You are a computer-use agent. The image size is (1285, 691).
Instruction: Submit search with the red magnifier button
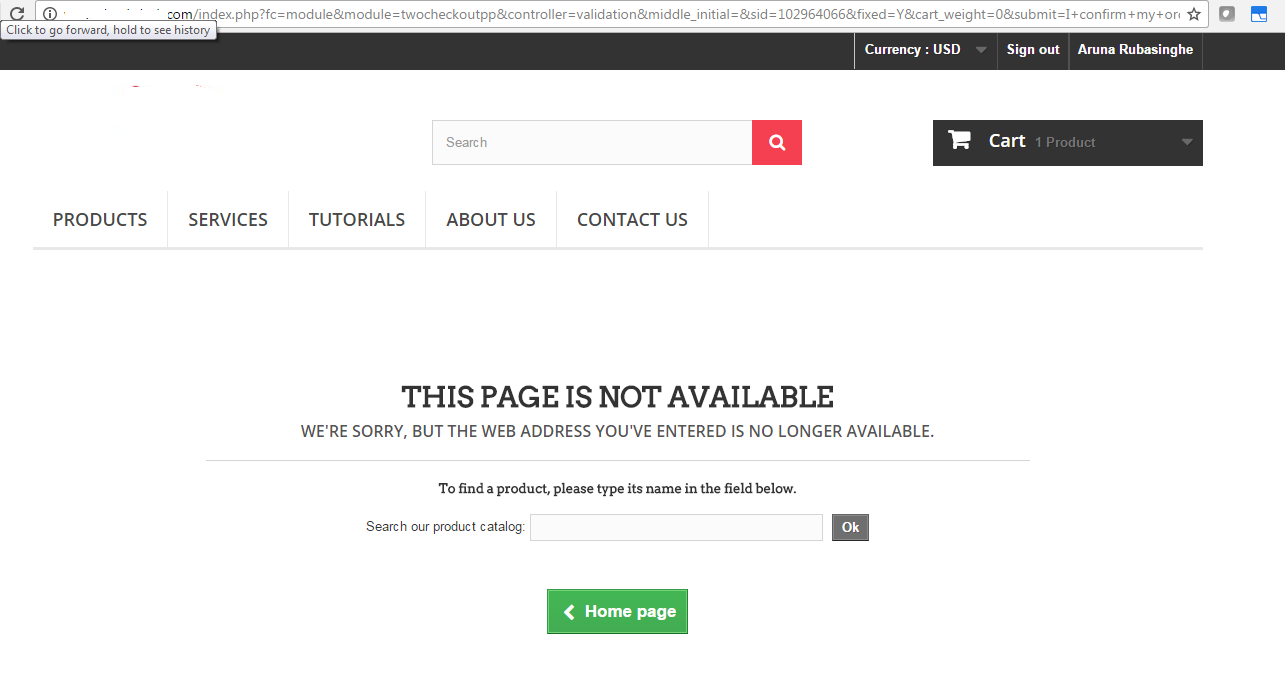(x=777, y=142)
